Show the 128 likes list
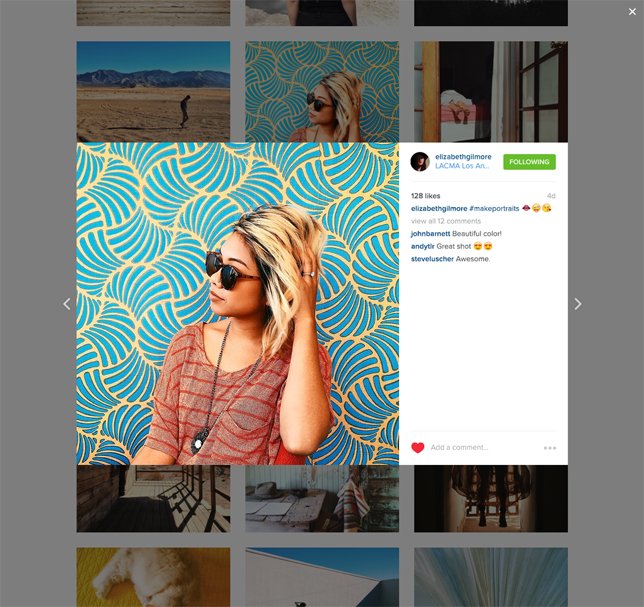 point(426,196)
